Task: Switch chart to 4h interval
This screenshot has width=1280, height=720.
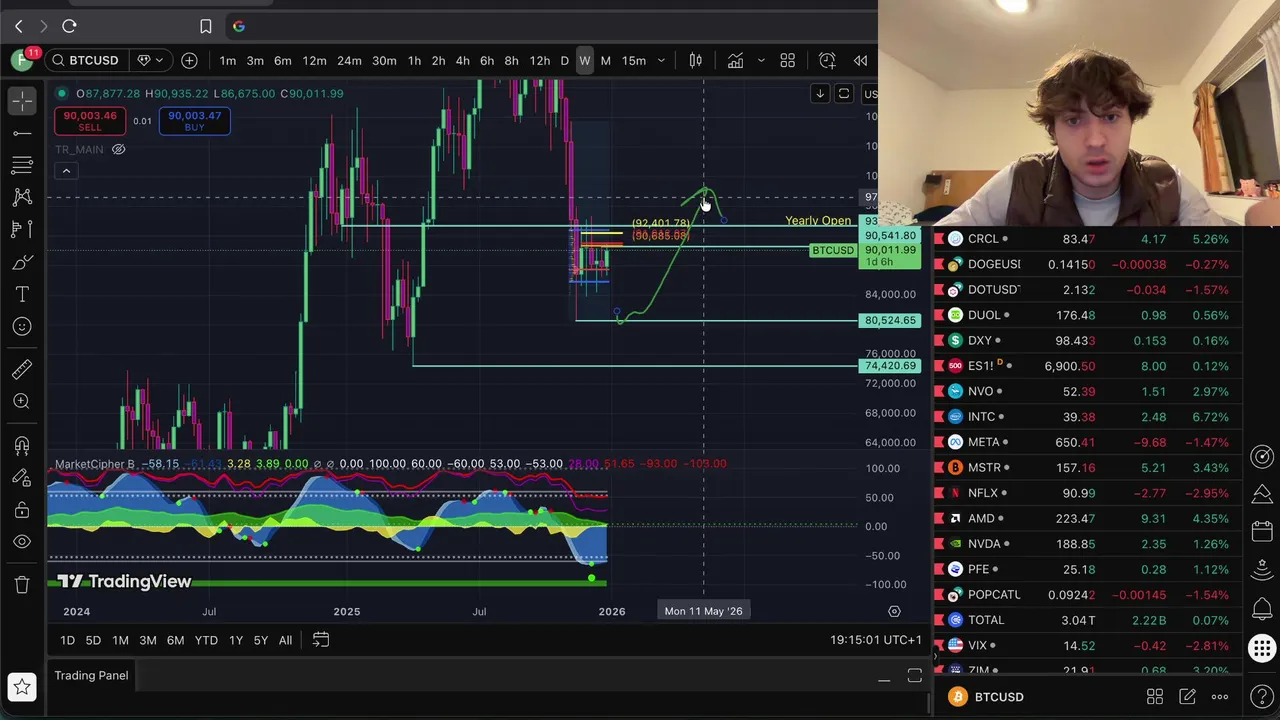Action: [x=462, y=61]
